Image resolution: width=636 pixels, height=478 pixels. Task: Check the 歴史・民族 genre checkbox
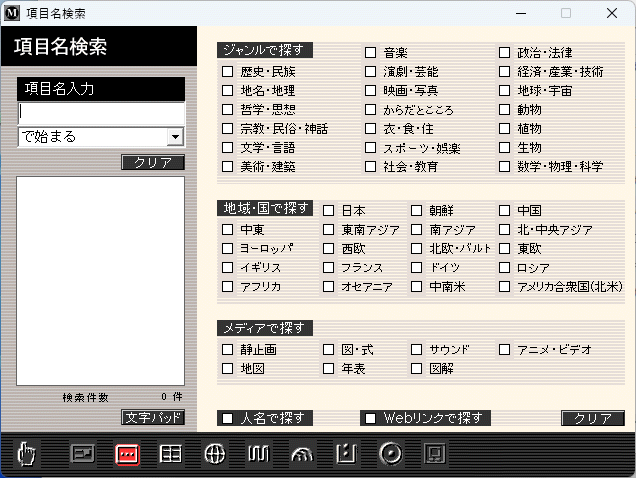[228, 72]
